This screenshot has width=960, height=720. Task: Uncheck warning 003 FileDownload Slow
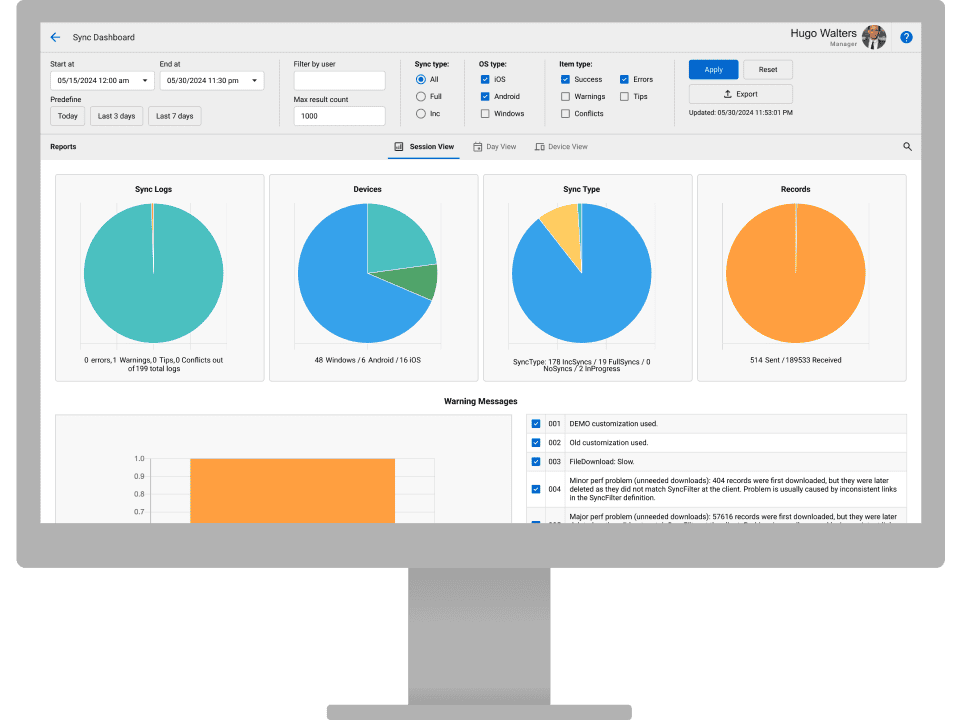536,462
